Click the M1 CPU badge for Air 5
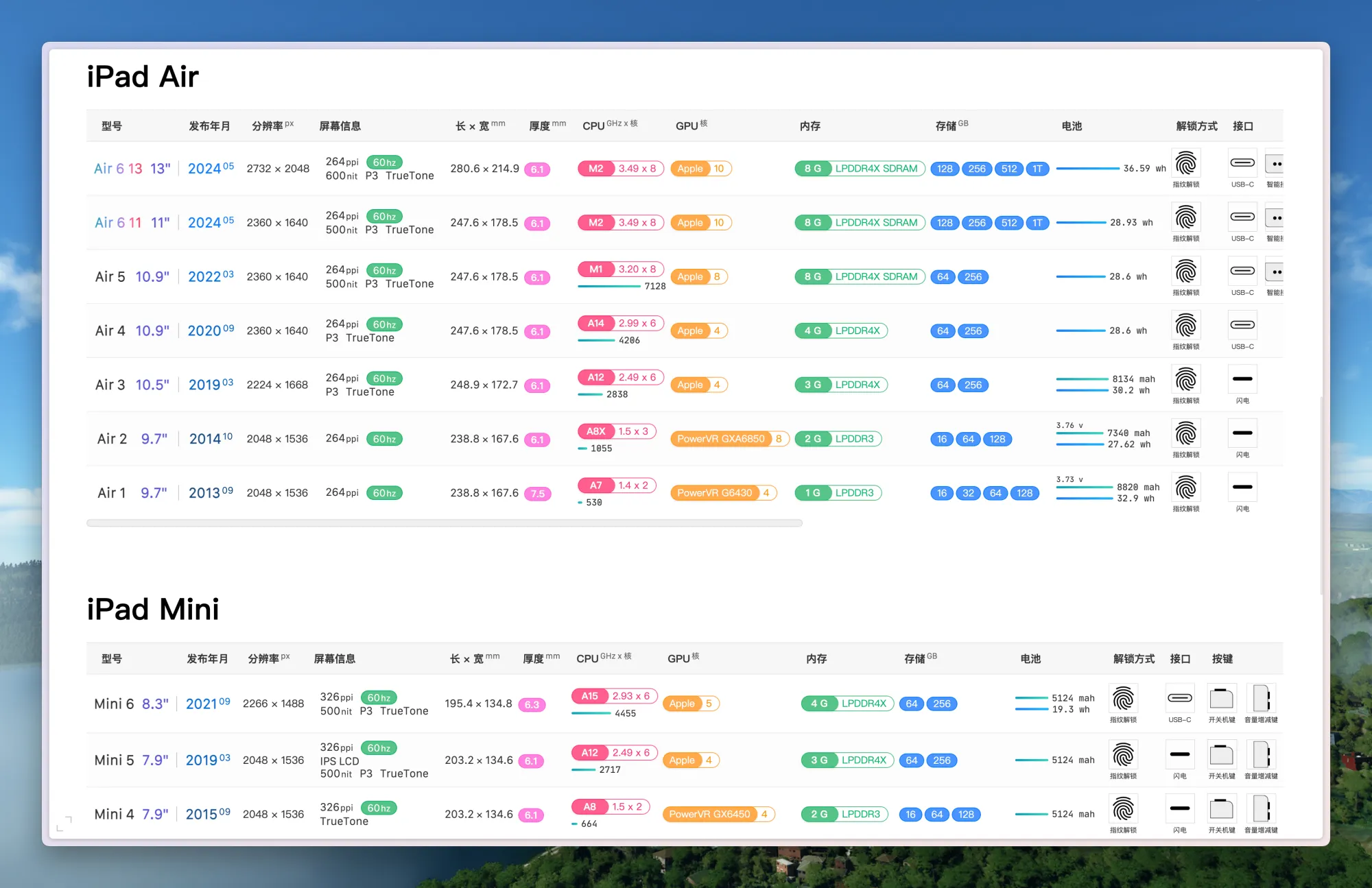 click(x=595, y=269)
